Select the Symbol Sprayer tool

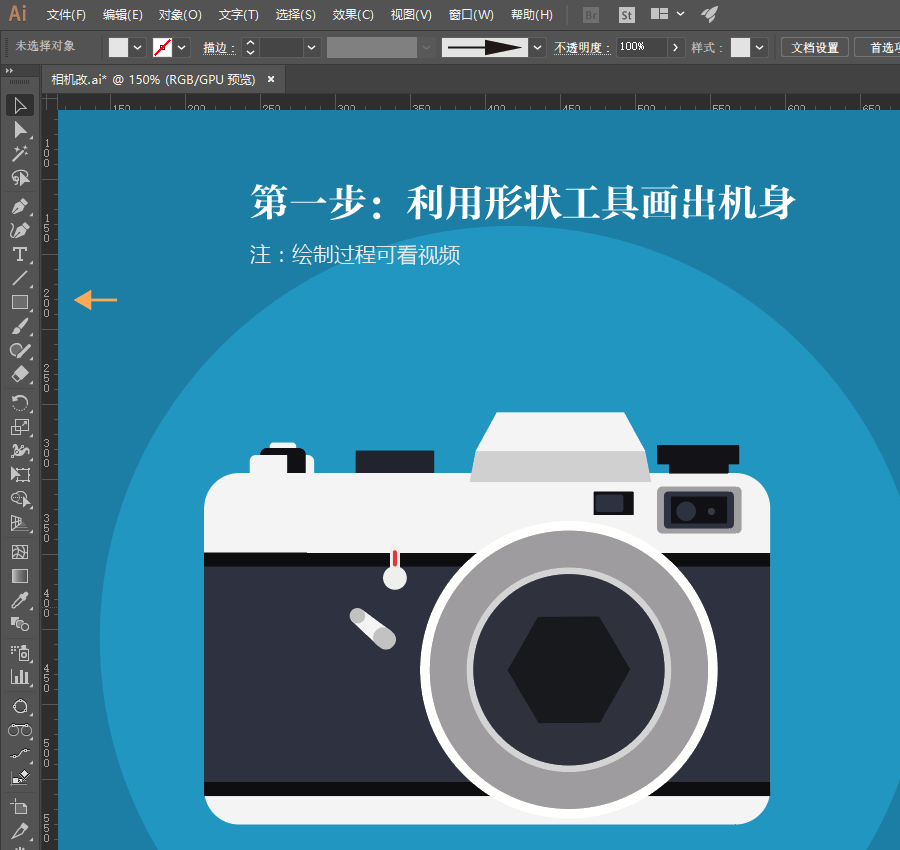point(20,653)
